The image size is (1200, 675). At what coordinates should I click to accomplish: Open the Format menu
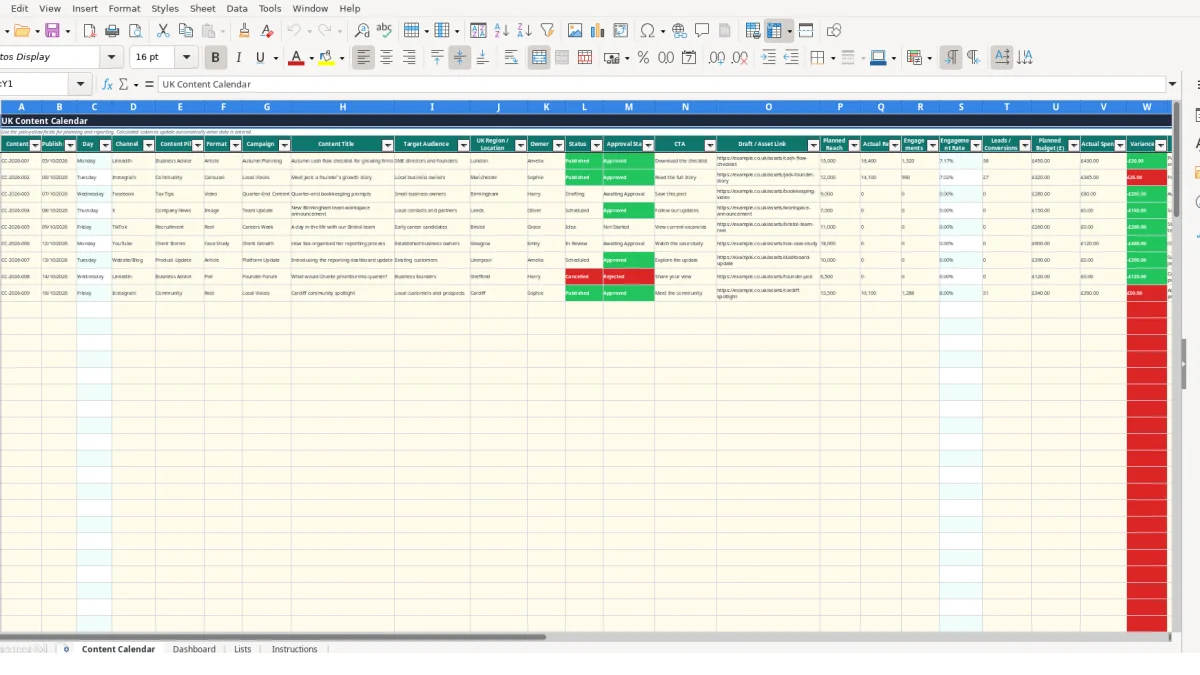(x=124, y=8)
